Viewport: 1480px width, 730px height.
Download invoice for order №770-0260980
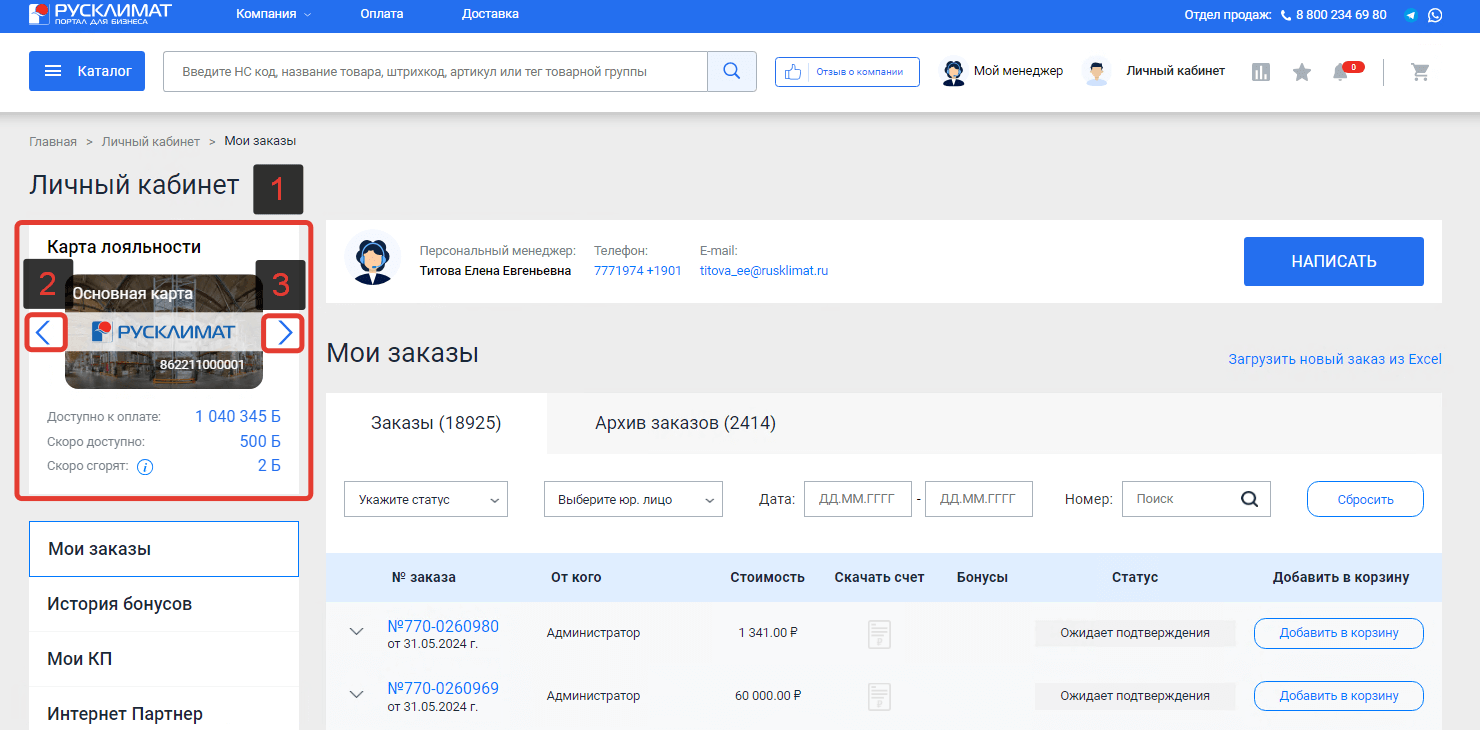(879, 634)
